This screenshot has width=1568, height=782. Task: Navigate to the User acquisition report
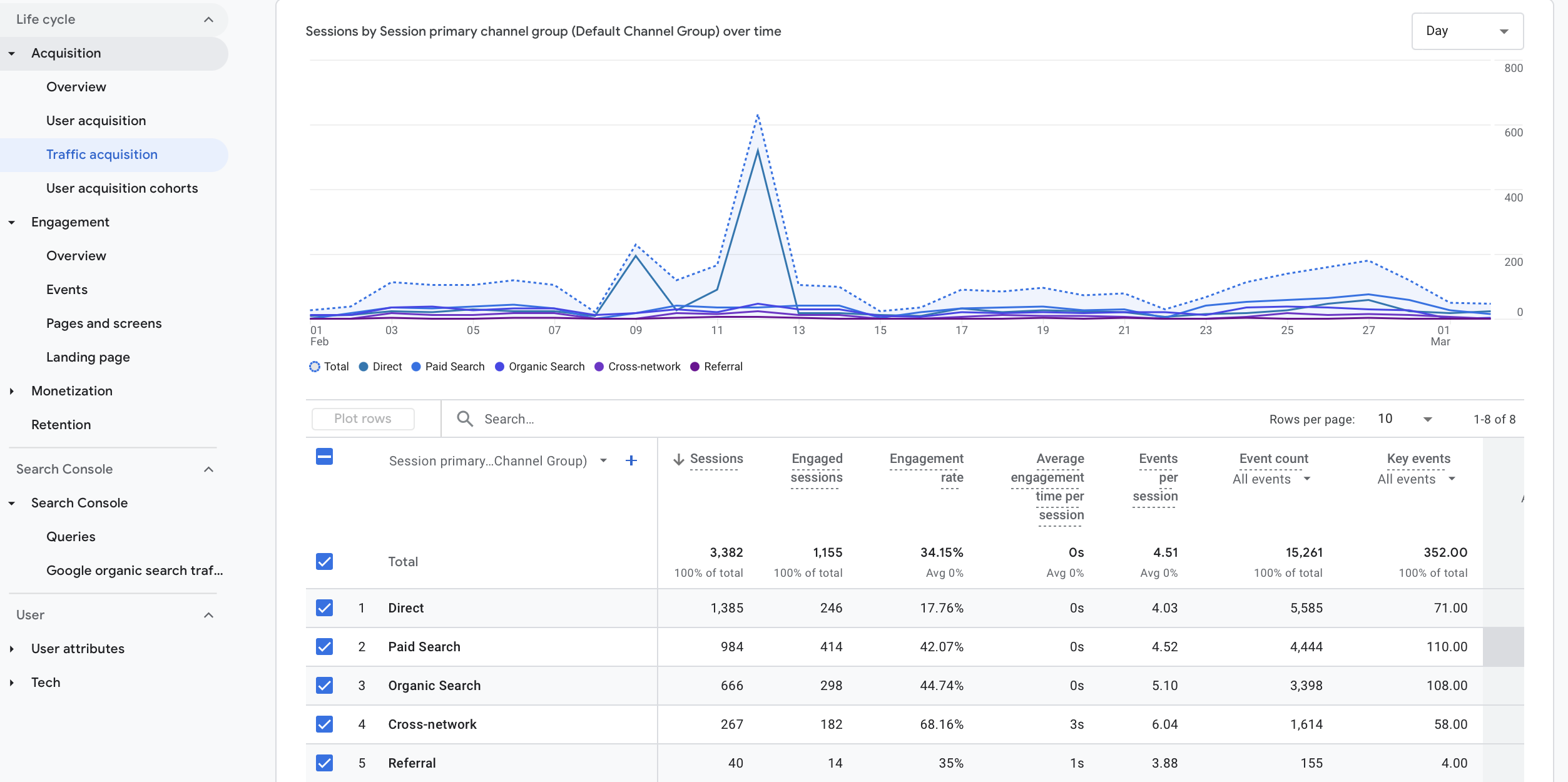pyautogui.click(x=96, y=120)
